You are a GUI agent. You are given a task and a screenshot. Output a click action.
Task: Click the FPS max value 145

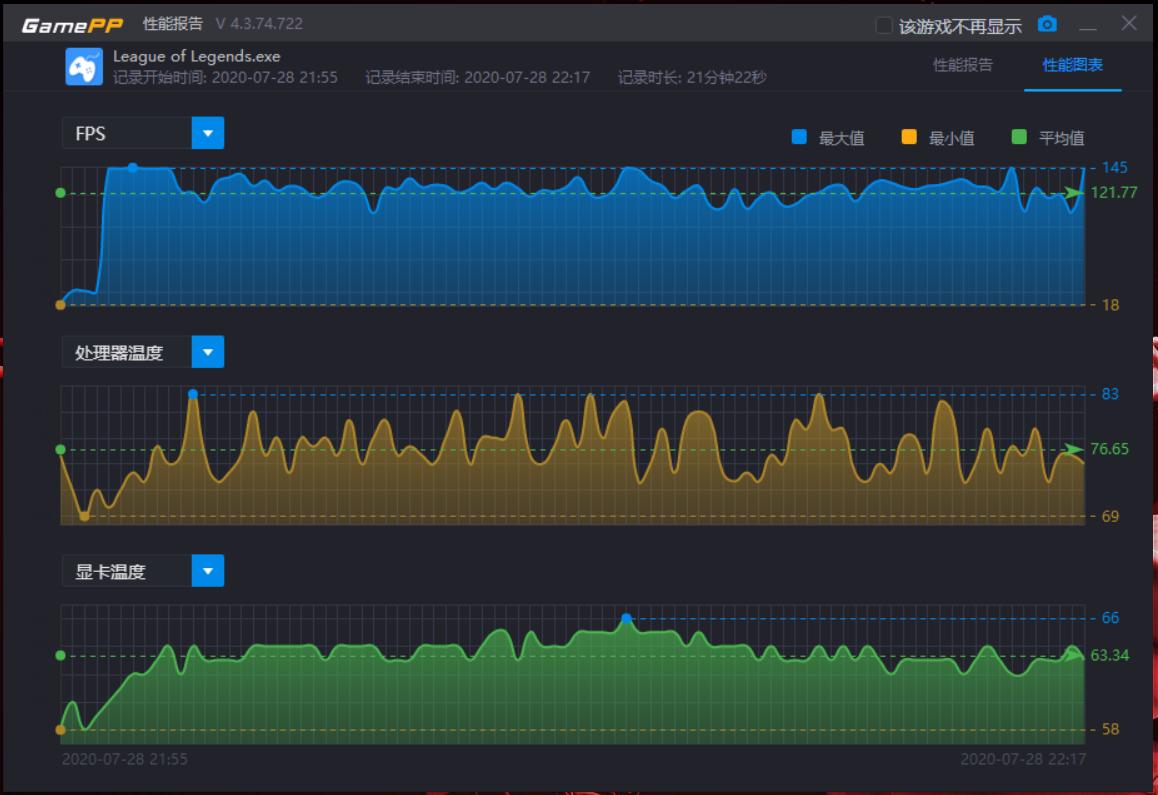click(1114, 168)
